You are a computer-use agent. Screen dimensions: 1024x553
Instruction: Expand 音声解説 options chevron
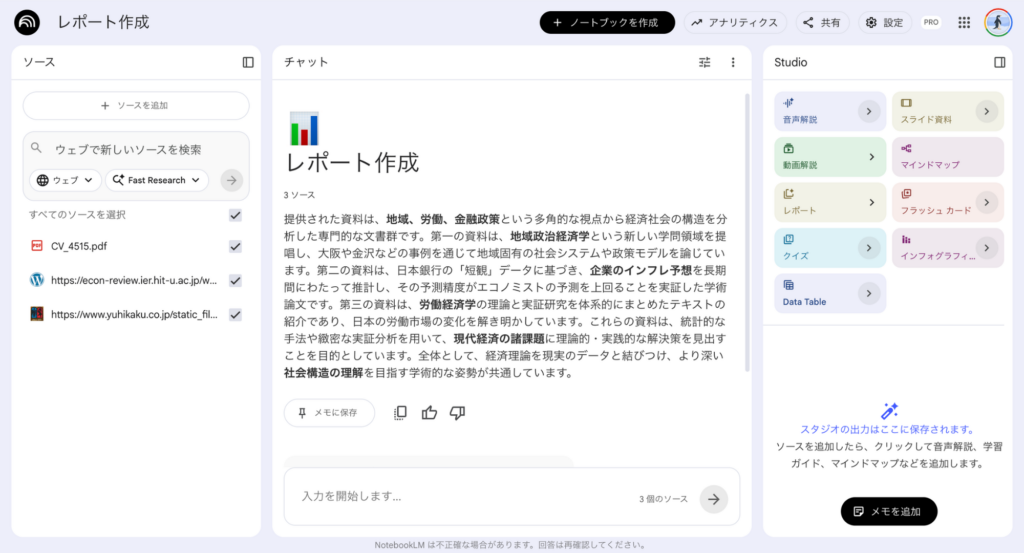[869, 112]
